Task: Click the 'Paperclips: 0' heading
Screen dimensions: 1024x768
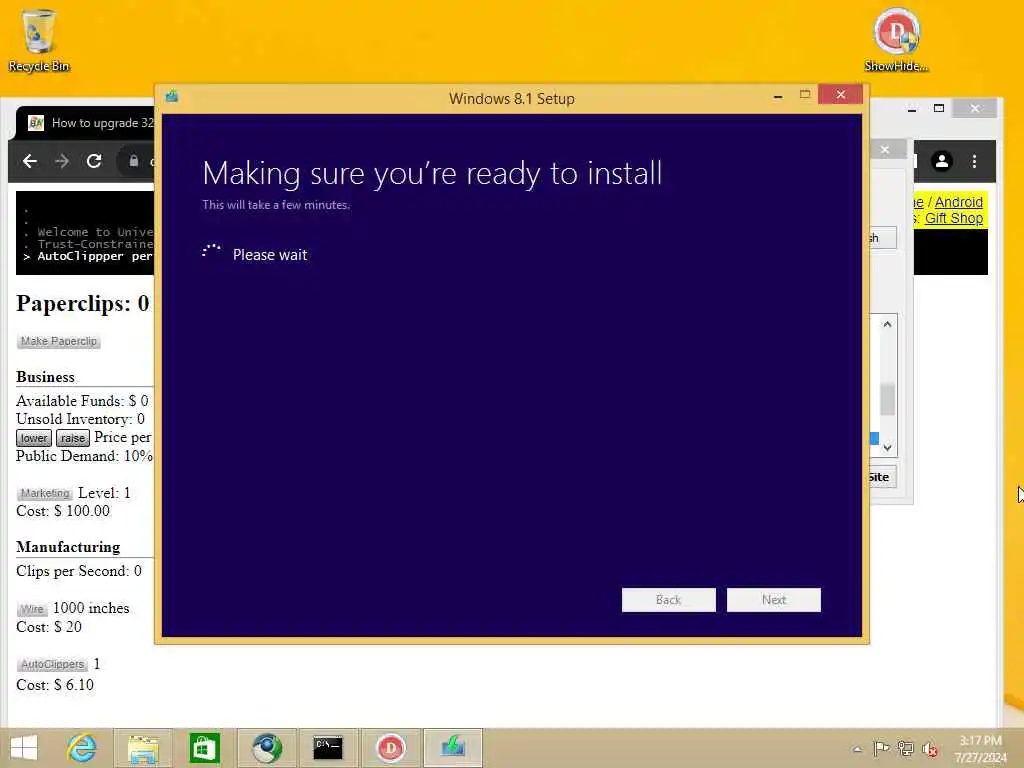Action: click(x=82, y=303)
